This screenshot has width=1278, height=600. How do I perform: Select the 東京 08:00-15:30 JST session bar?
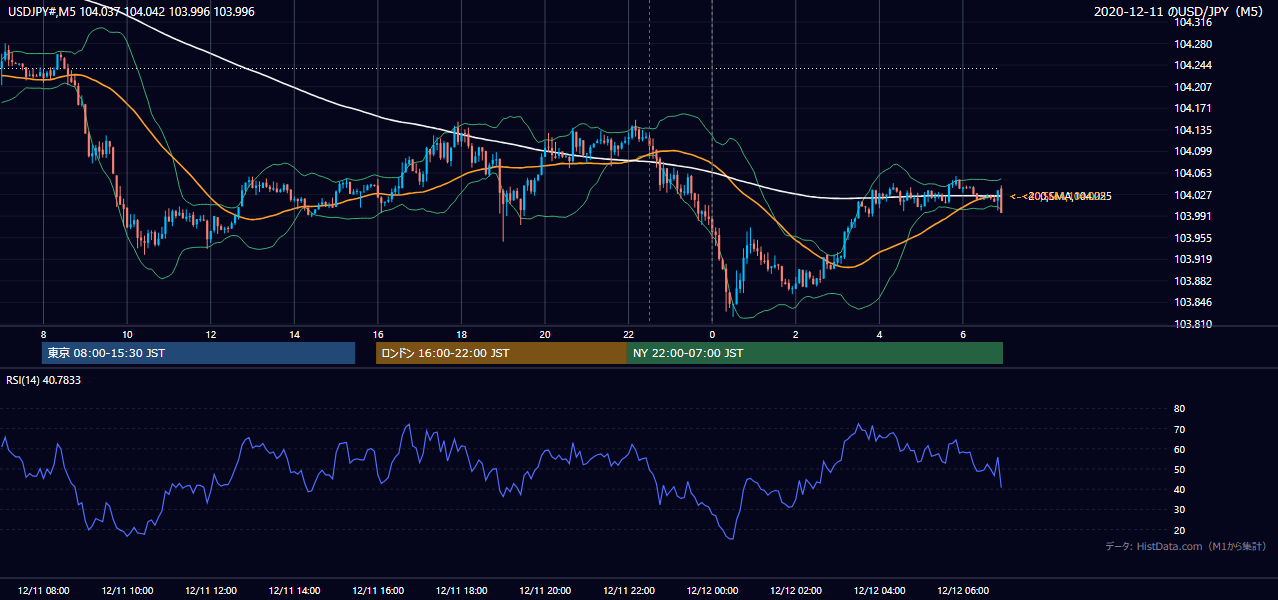click(x=199, y=353)
